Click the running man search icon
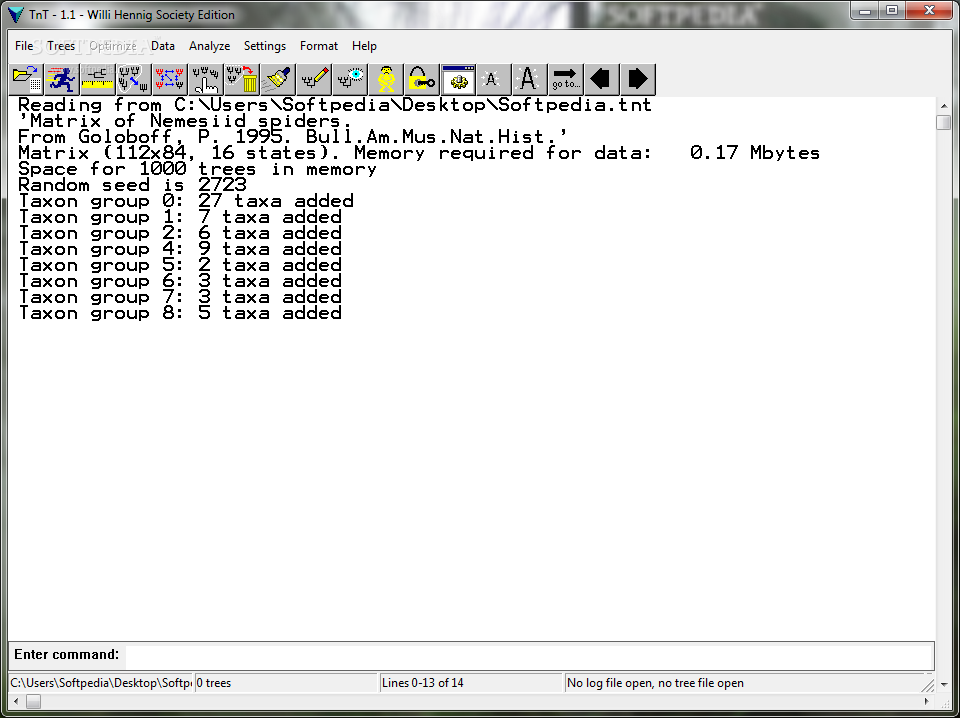 (62, 80)
